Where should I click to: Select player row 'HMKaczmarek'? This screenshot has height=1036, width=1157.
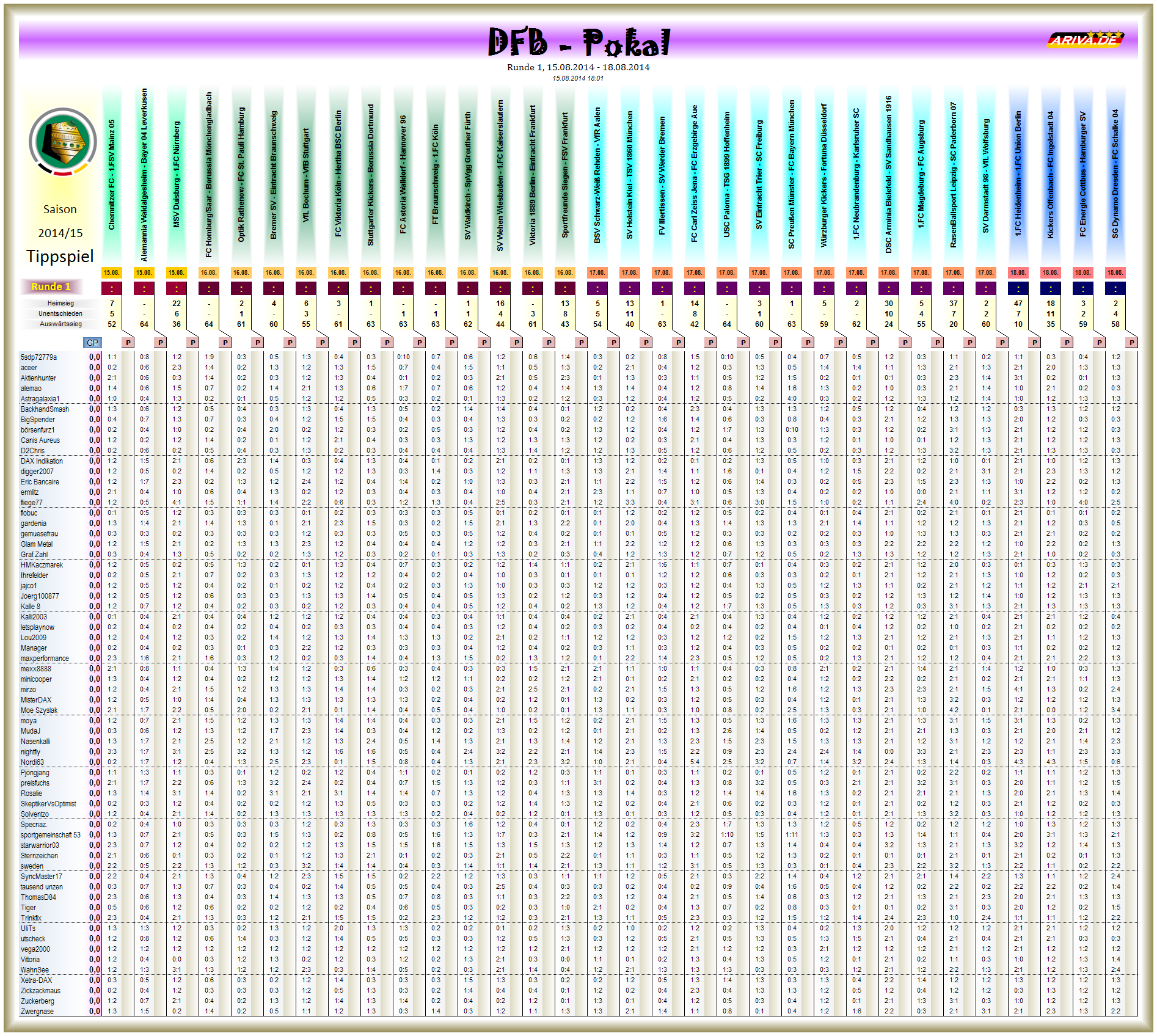coord(578,564)
